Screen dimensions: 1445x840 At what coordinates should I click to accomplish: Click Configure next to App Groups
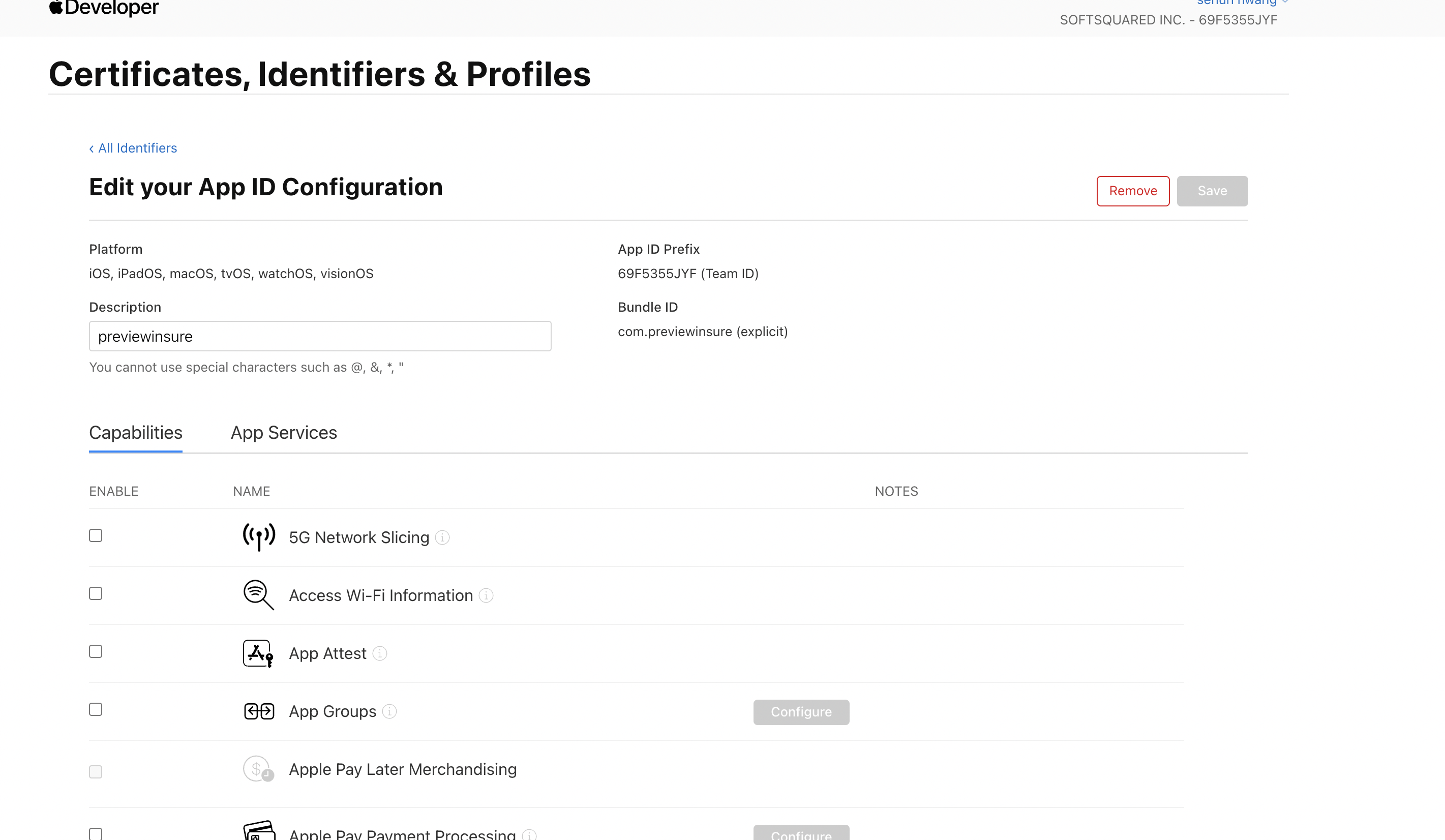801,711
